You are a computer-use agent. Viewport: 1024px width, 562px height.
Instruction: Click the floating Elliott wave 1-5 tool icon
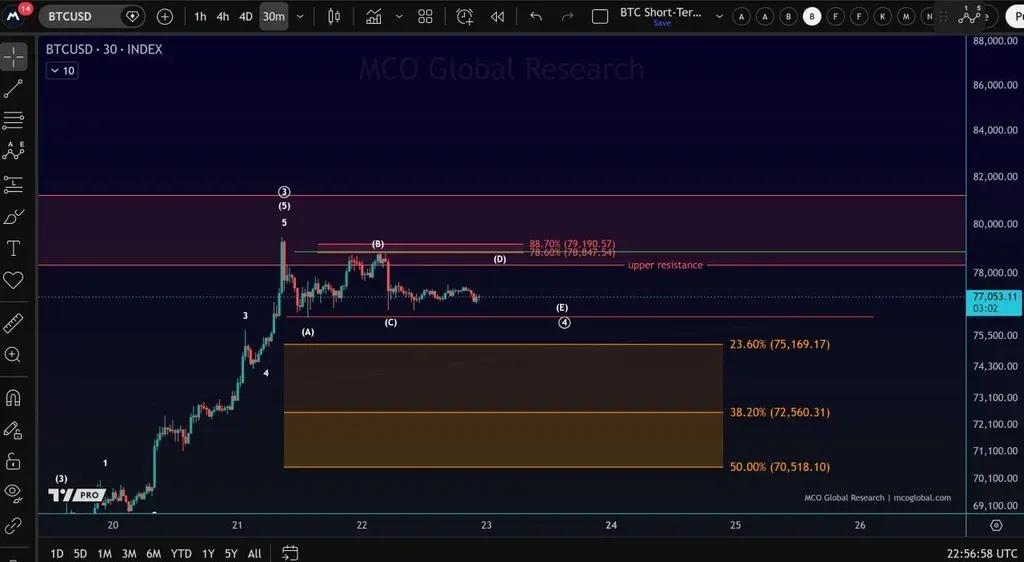970,15
